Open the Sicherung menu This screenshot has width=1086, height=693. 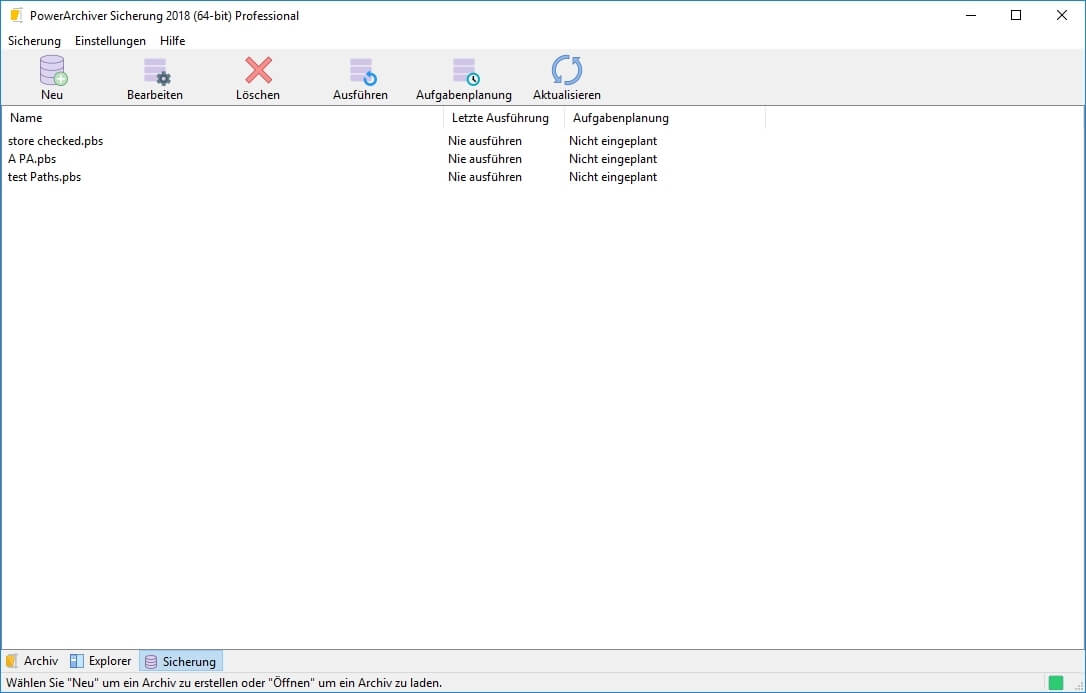(34, 41)
